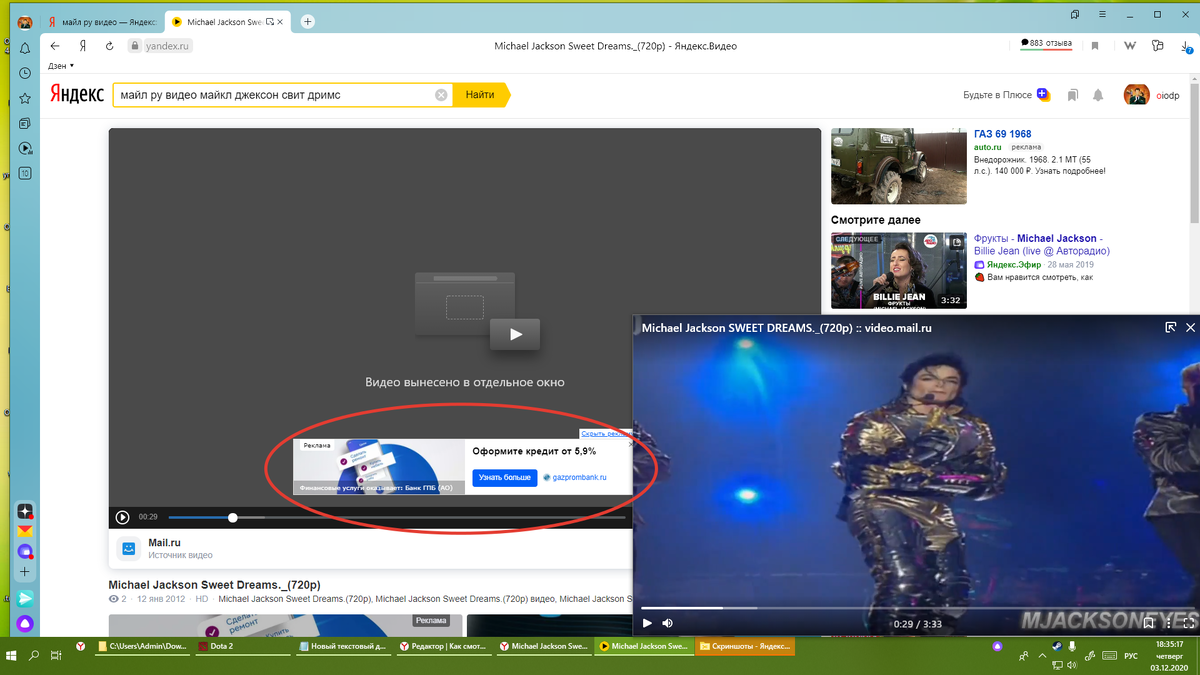
Task: Open the Mail.ru video source link
Action: [x=165, y=543]
